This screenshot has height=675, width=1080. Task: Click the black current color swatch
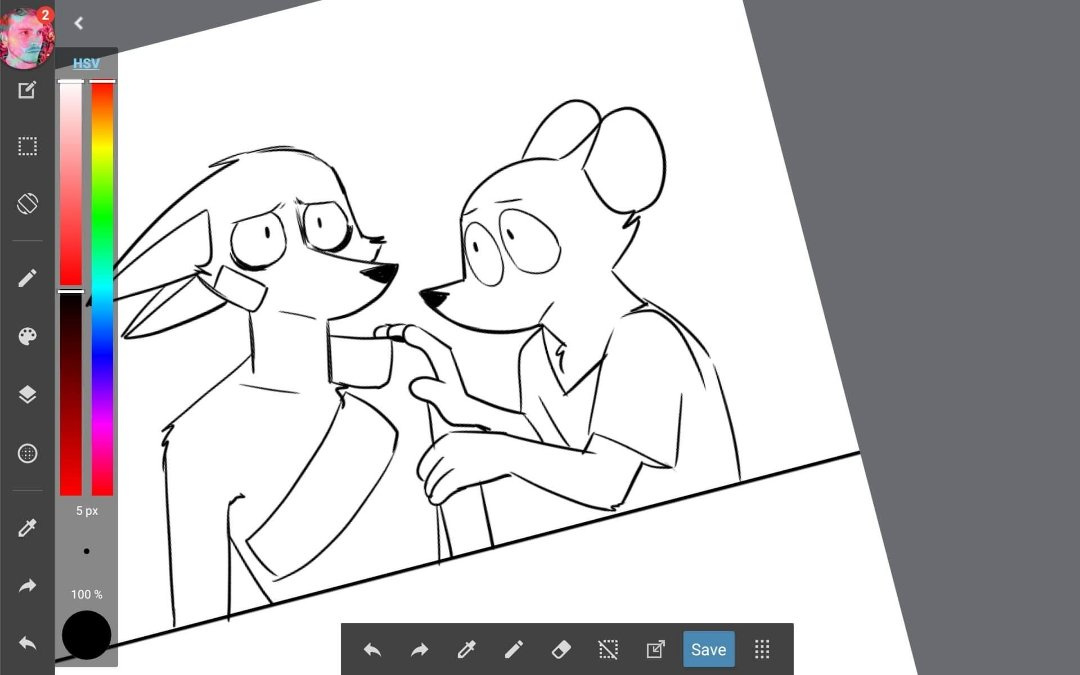86,635
